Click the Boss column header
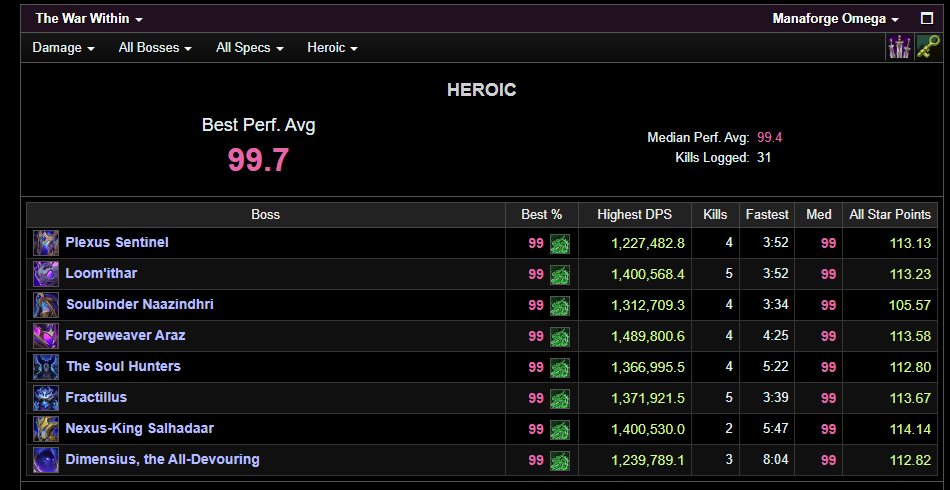Screen dimensions: 950x490 tap(265, 214)
